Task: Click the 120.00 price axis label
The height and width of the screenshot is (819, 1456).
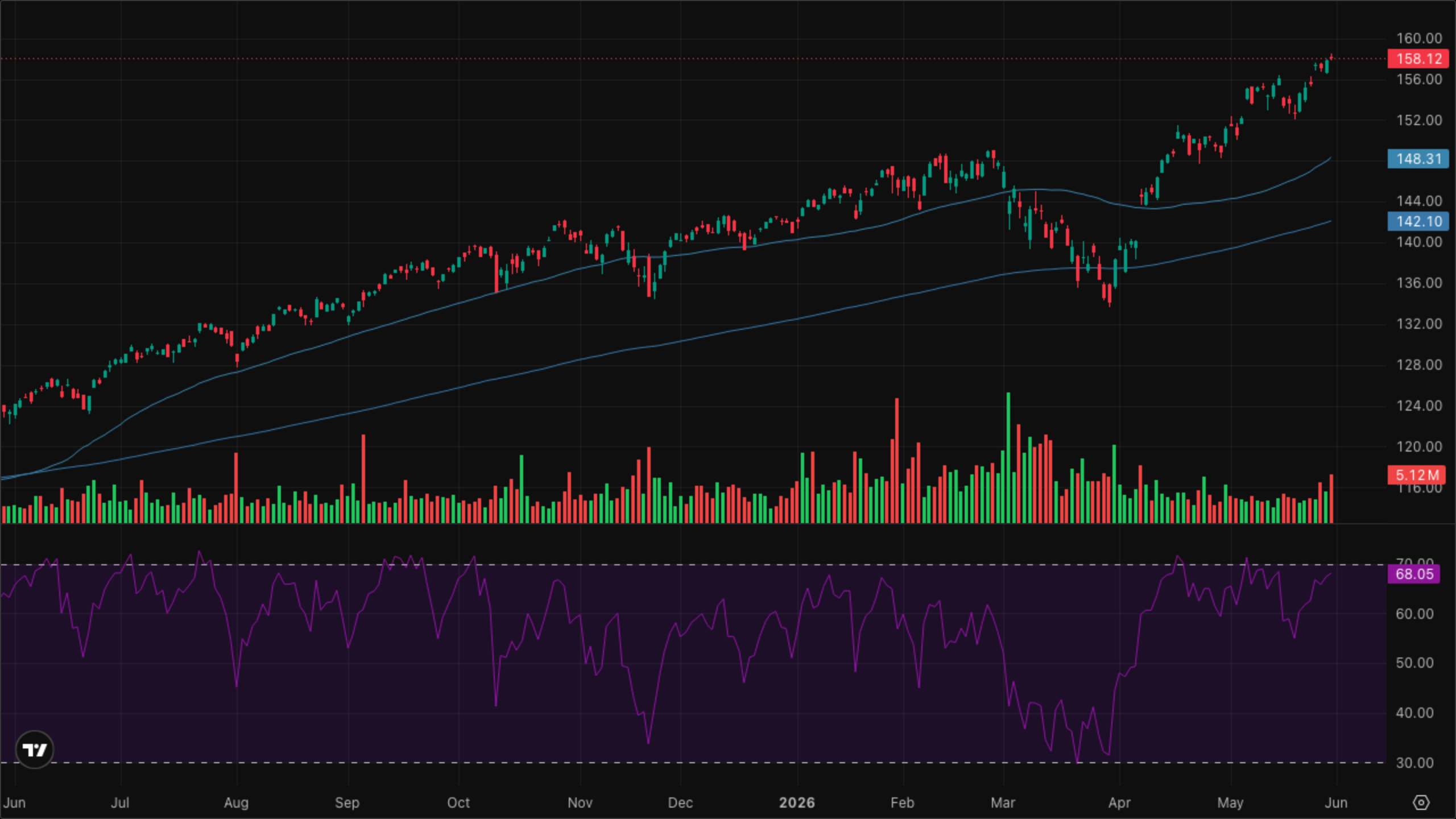Action: click(x=1419, y=446)
